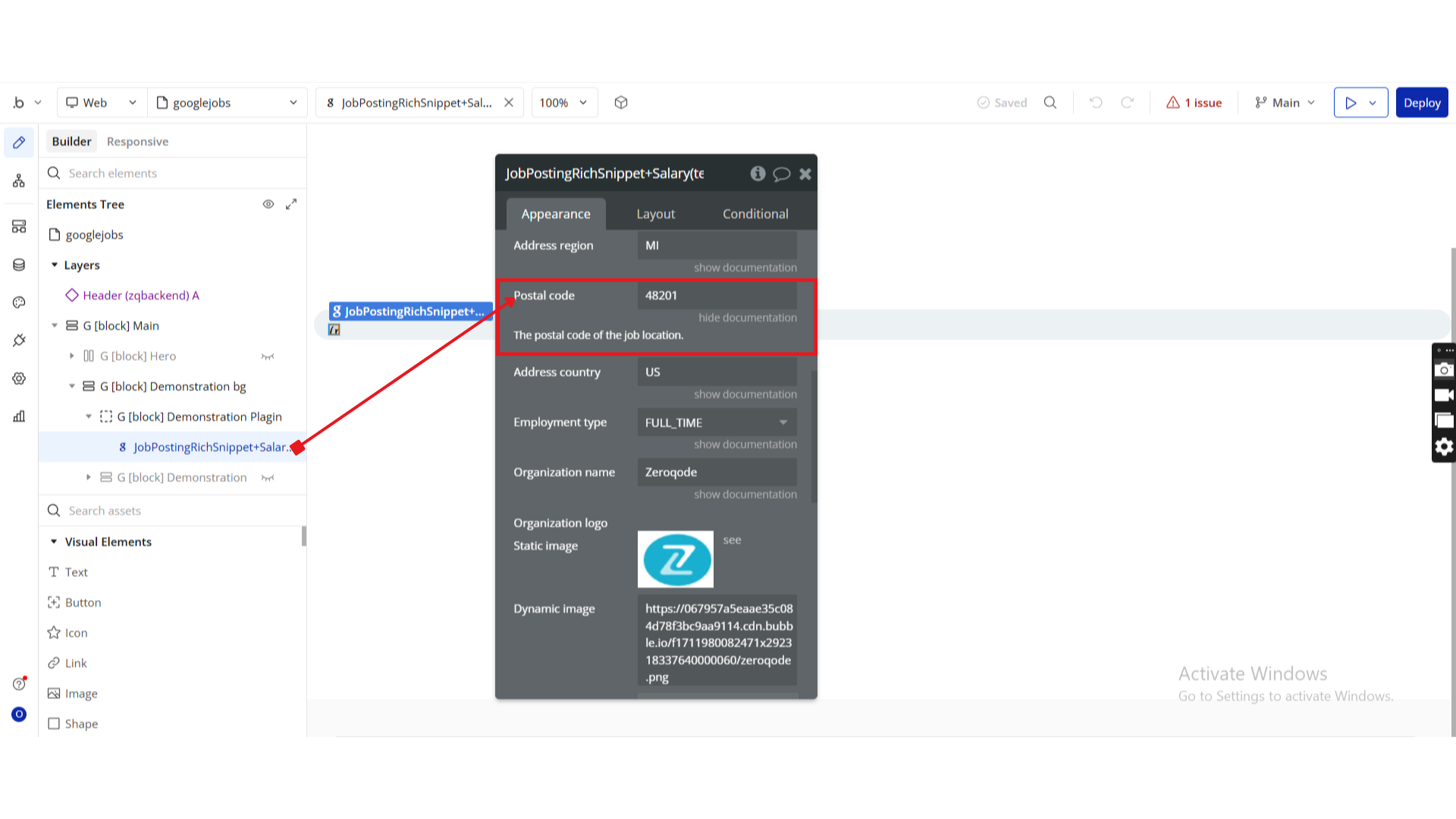Click the Organization name input field
The width and height of the screenshot is (1456, 819).
pyautogui.click(x=717, y=472)
